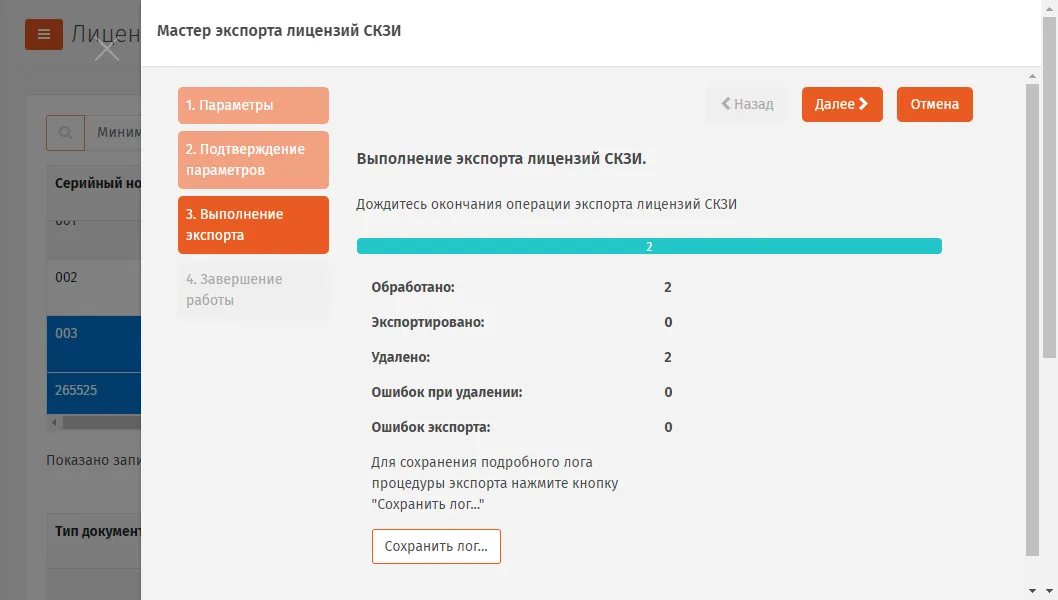The image size is (1058, 600).
Task: Click the Сохранить лог... button
Action: point(436,546)
